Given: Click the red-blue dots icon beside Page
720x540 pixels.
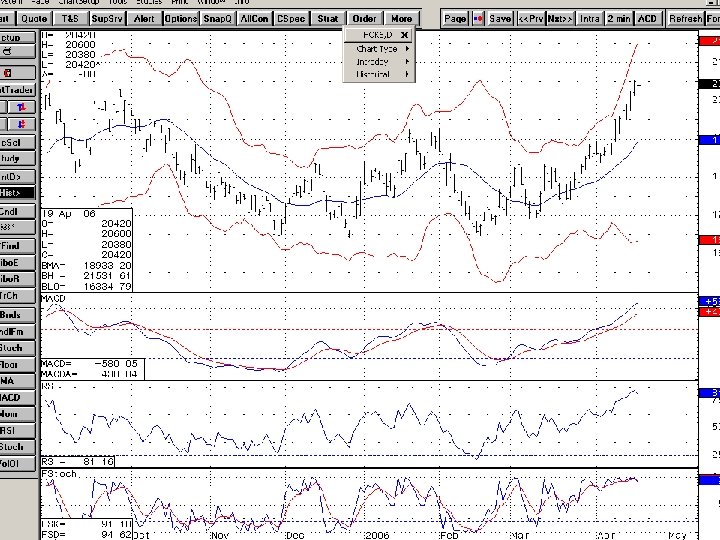Looking at the screenshot, I should coord(478,19).
